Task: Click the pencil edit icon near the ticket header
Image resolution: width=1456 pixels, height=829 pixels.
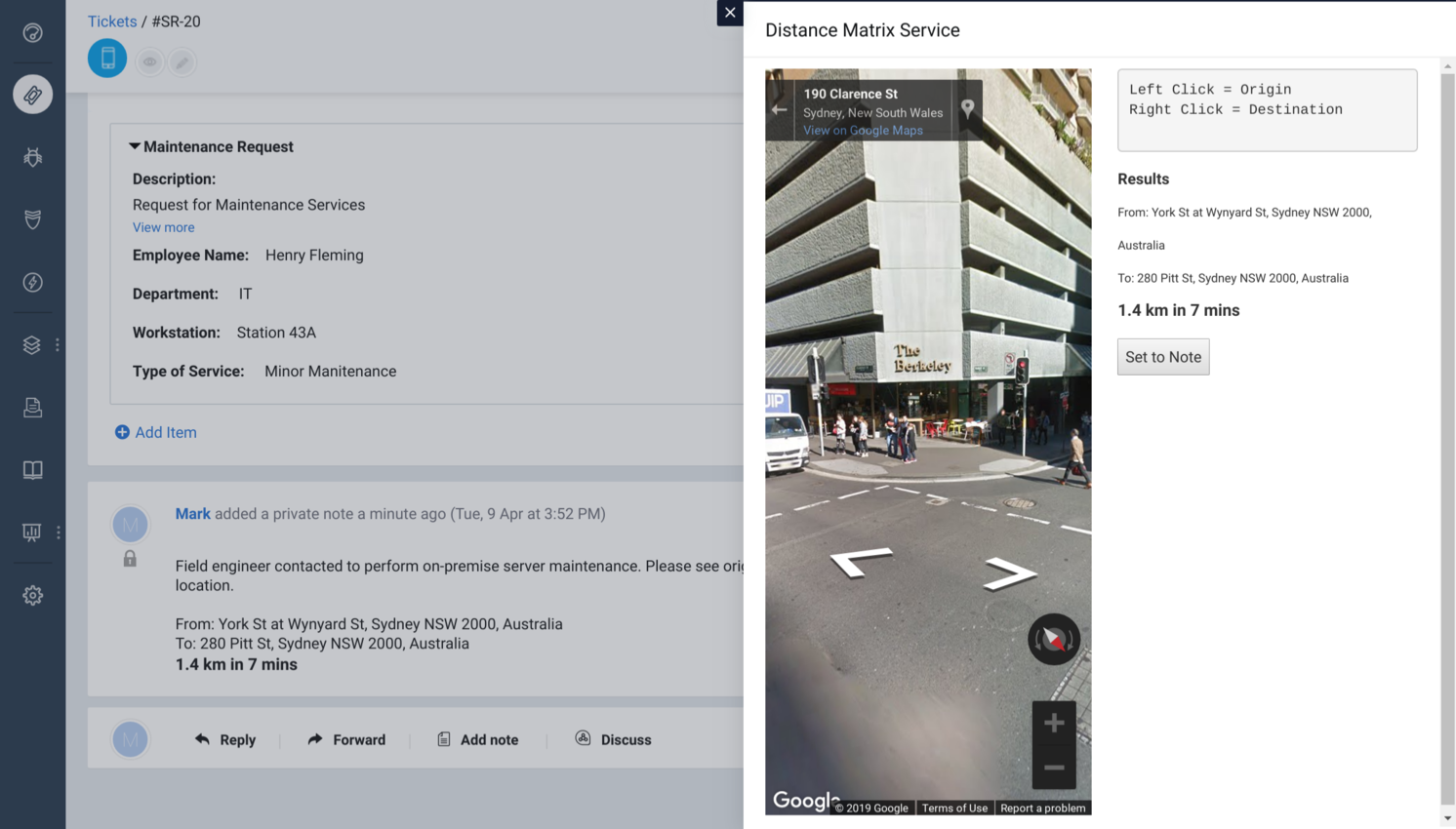Action: point(183,60)
